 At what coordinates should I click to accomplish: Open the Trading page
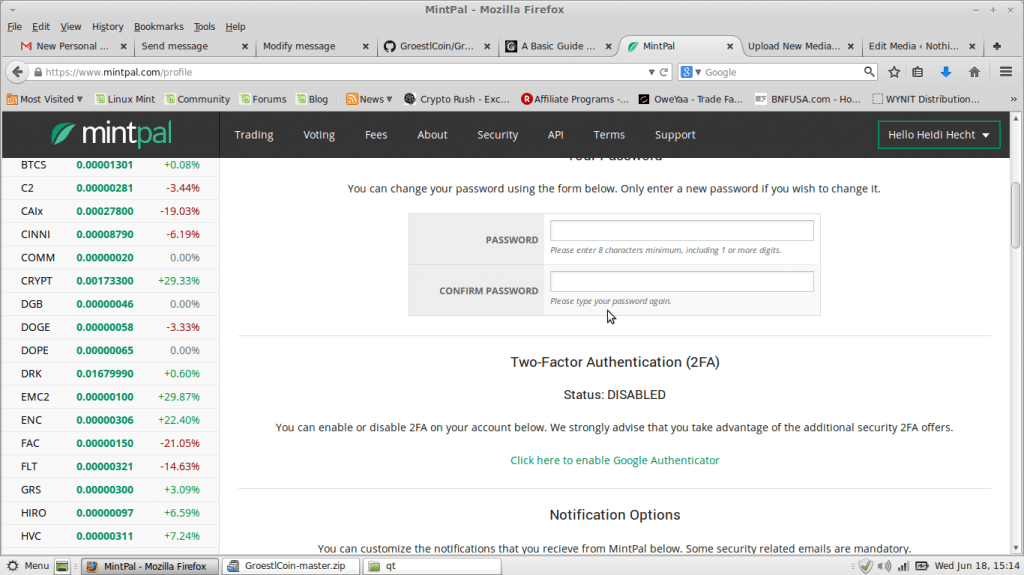(253, 135)
